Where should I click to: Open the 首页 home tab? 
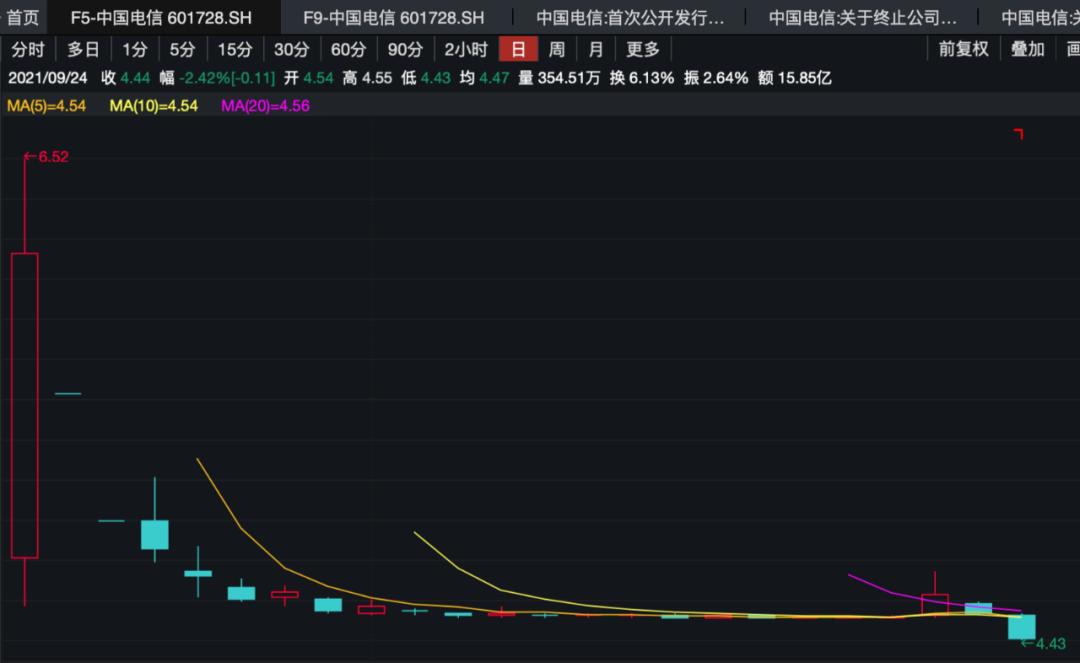click(23, 17)
